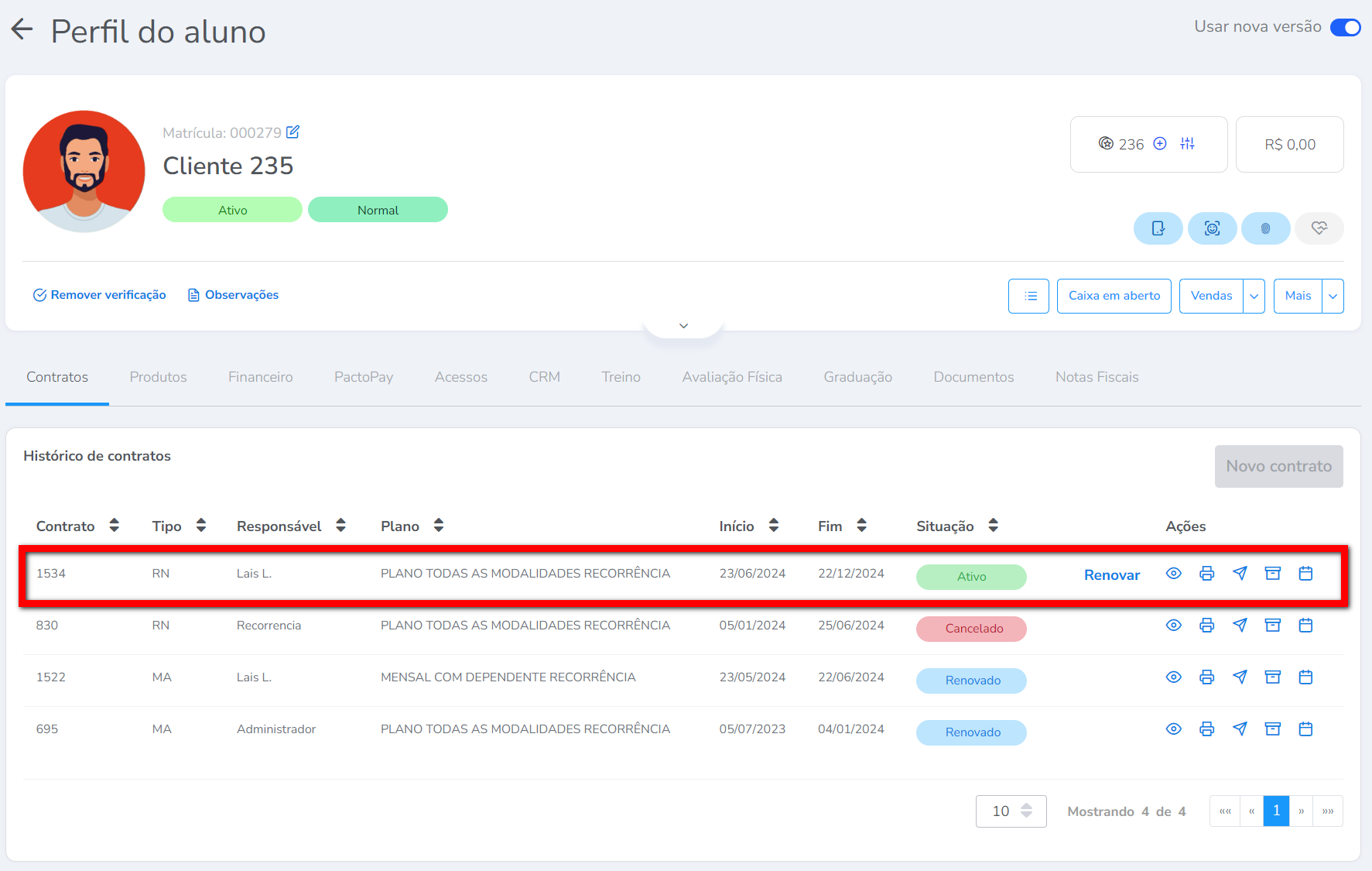
Task: Click the Caixa em aberto button
Action: (1114, 297)
